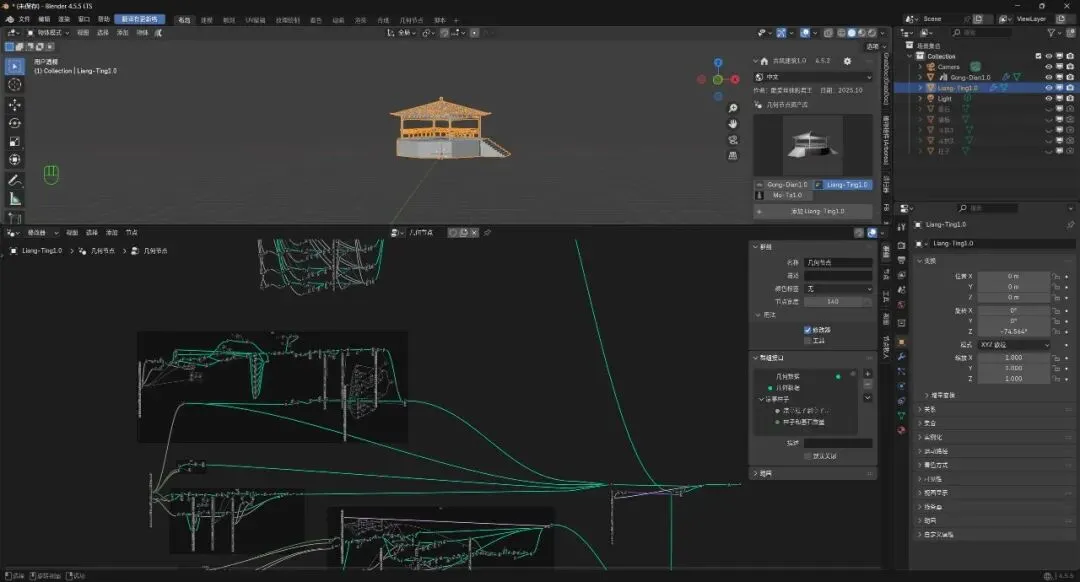Open the Modifiers wrench tab in Properties
This screenshot has width=1080, height=582.
(901, 357)
